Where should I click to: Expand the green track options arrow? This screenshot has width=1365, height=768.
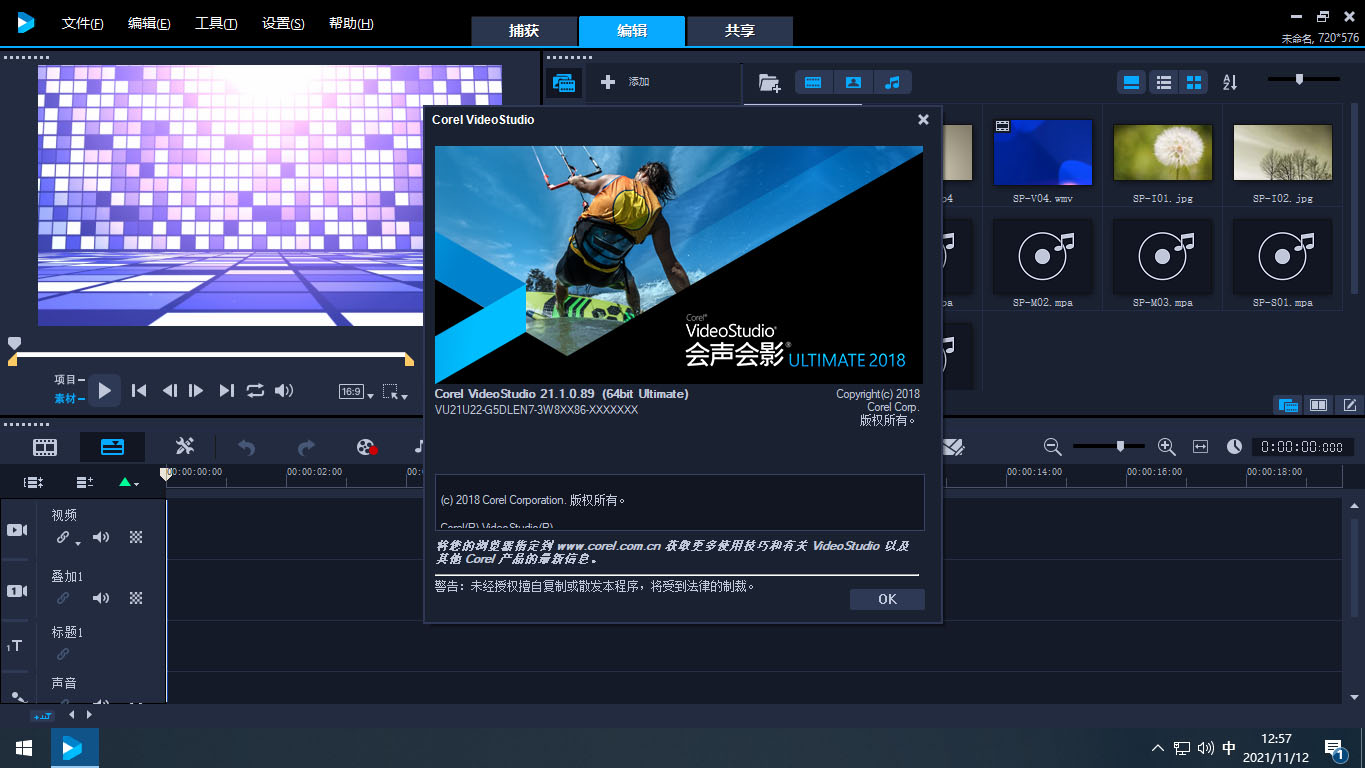click(128, 482)
